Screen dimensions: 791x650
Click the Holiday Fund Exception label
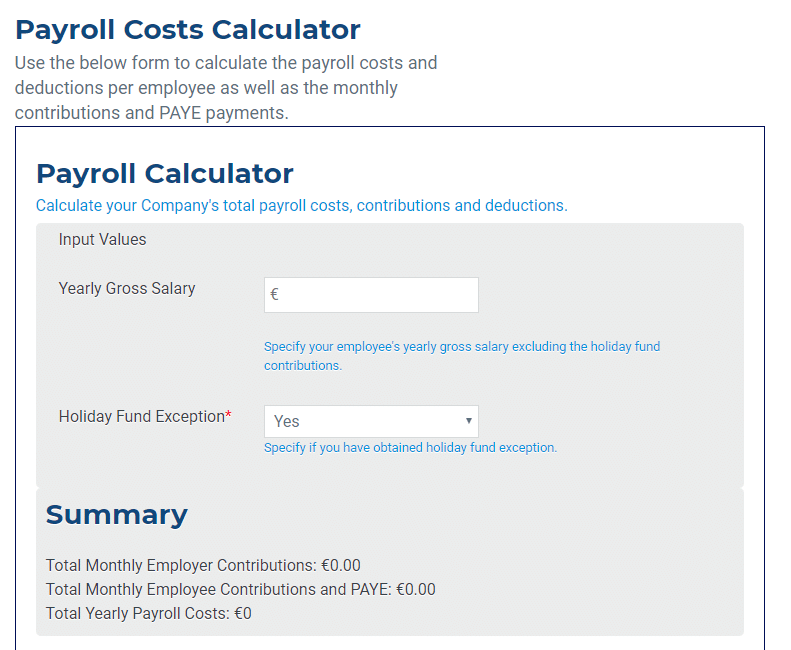(142, 416)
